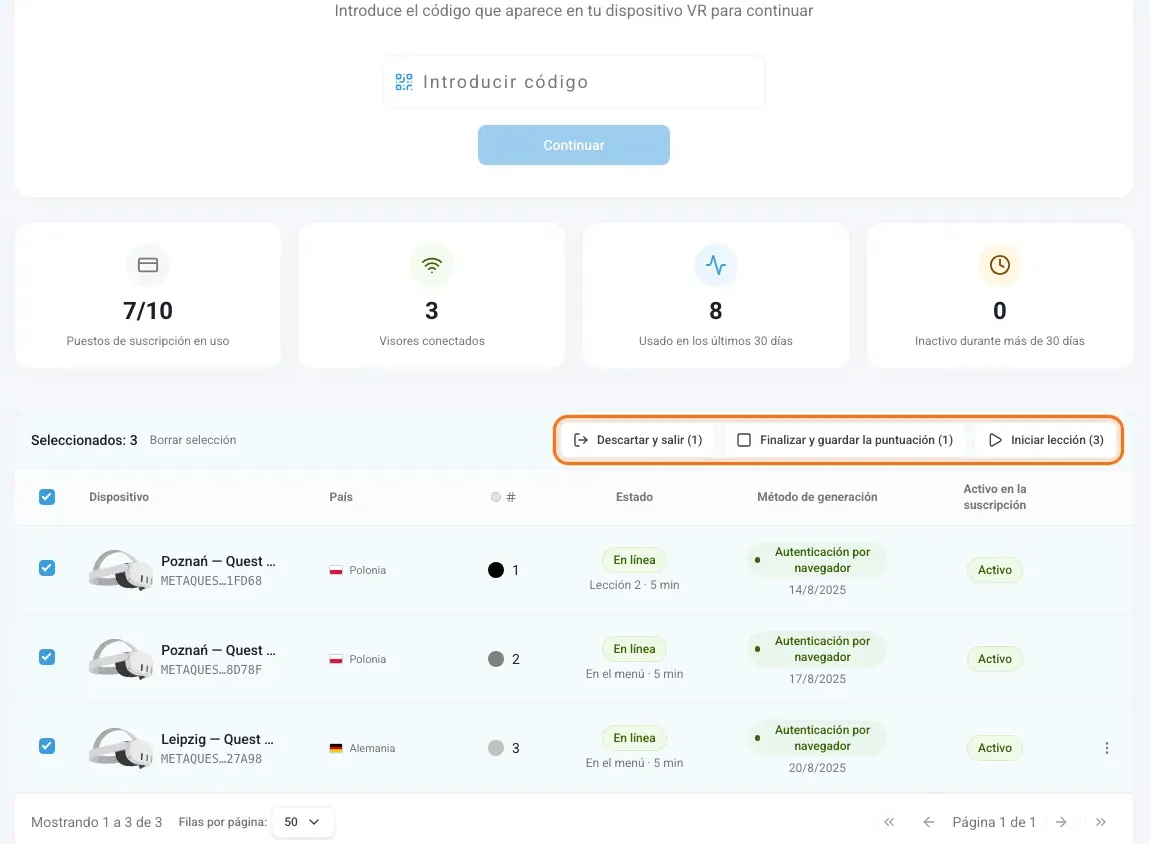Sort by the Dispositivo column header
Image resolution: width=1150 pixels, height=844 pixels.
tap(119, 497)
